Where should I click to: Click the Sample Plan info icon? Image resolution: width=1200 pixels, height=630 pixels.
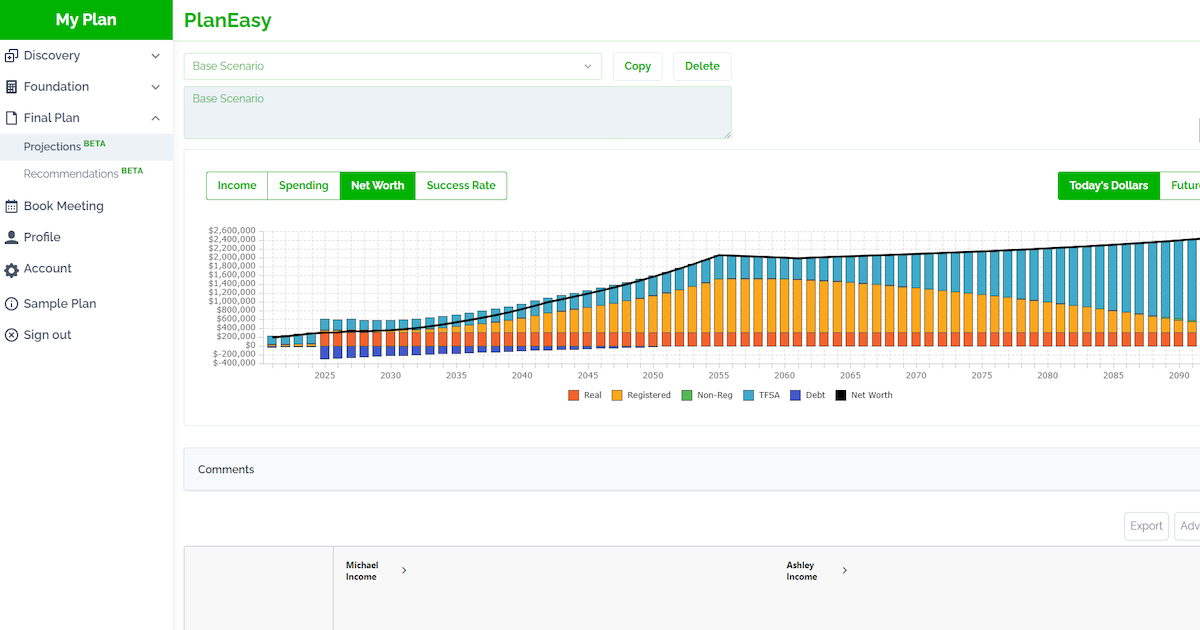pos(12,304)
